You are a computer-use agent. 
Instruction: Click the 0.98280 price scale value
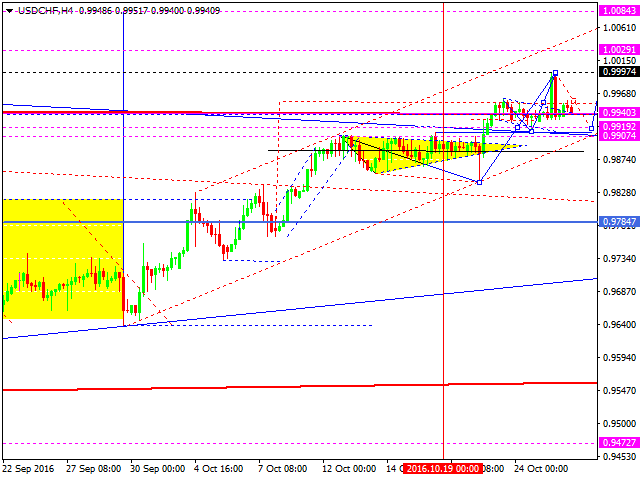tap(620, 193)
